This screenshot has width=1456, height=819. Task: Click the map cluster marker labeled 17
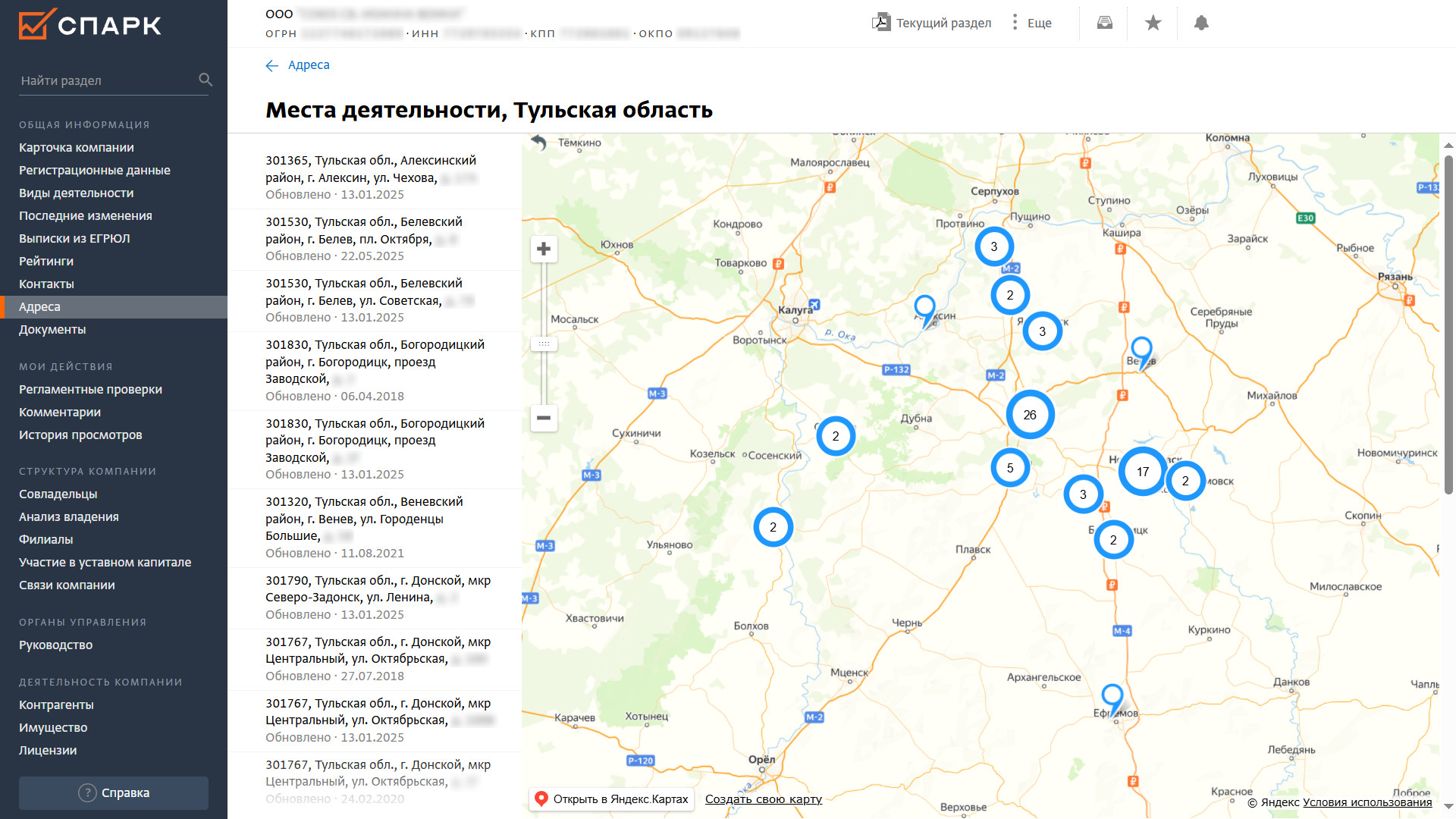pyautogui.click(x=1142, y=472)
